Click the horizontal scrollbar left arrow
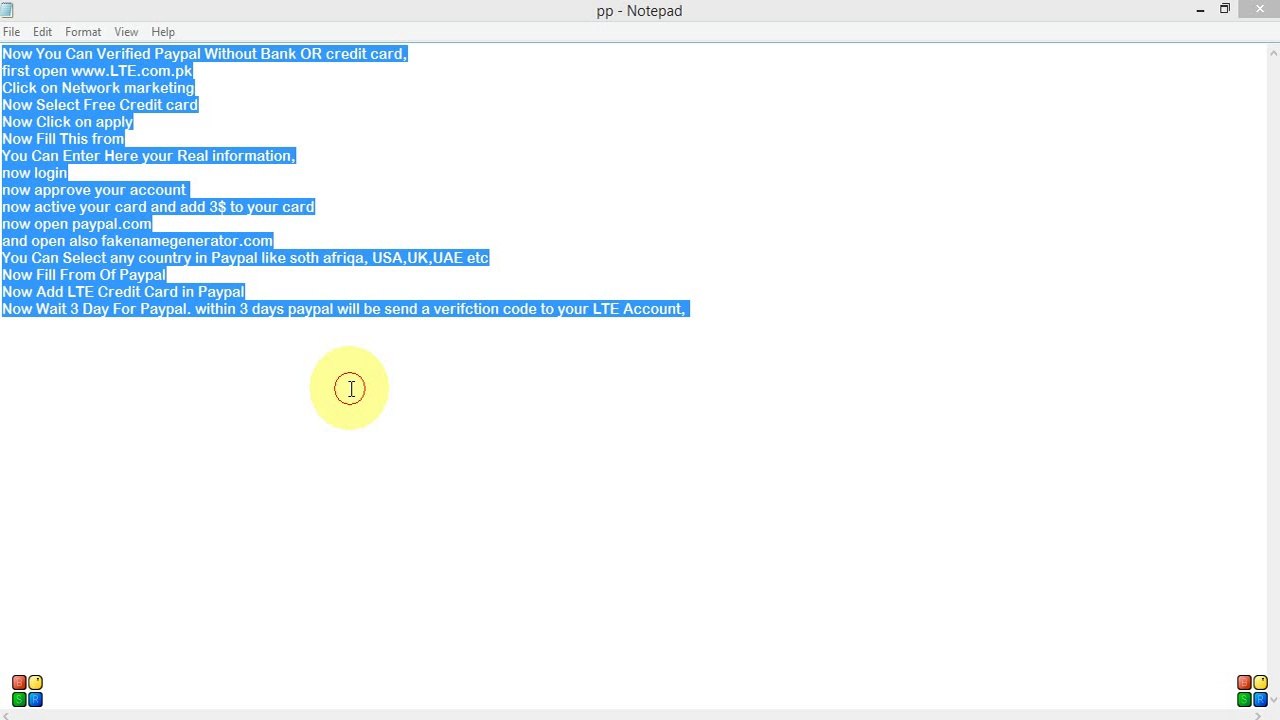This screenshot has width=1280, height=720. click(x=5, y=716)
